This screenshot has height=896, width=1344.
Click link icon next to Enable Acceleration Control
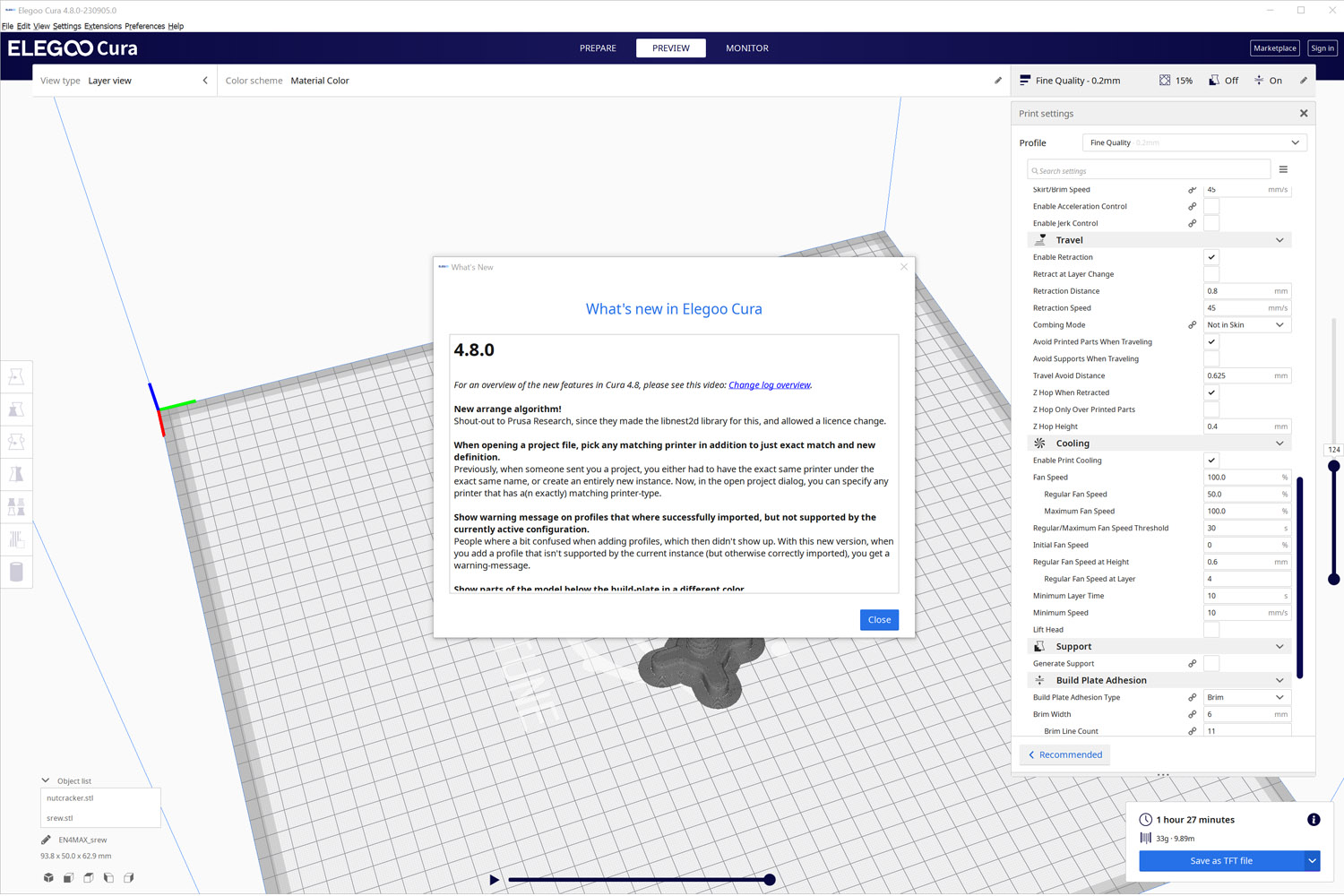[x=1193, y=207]
